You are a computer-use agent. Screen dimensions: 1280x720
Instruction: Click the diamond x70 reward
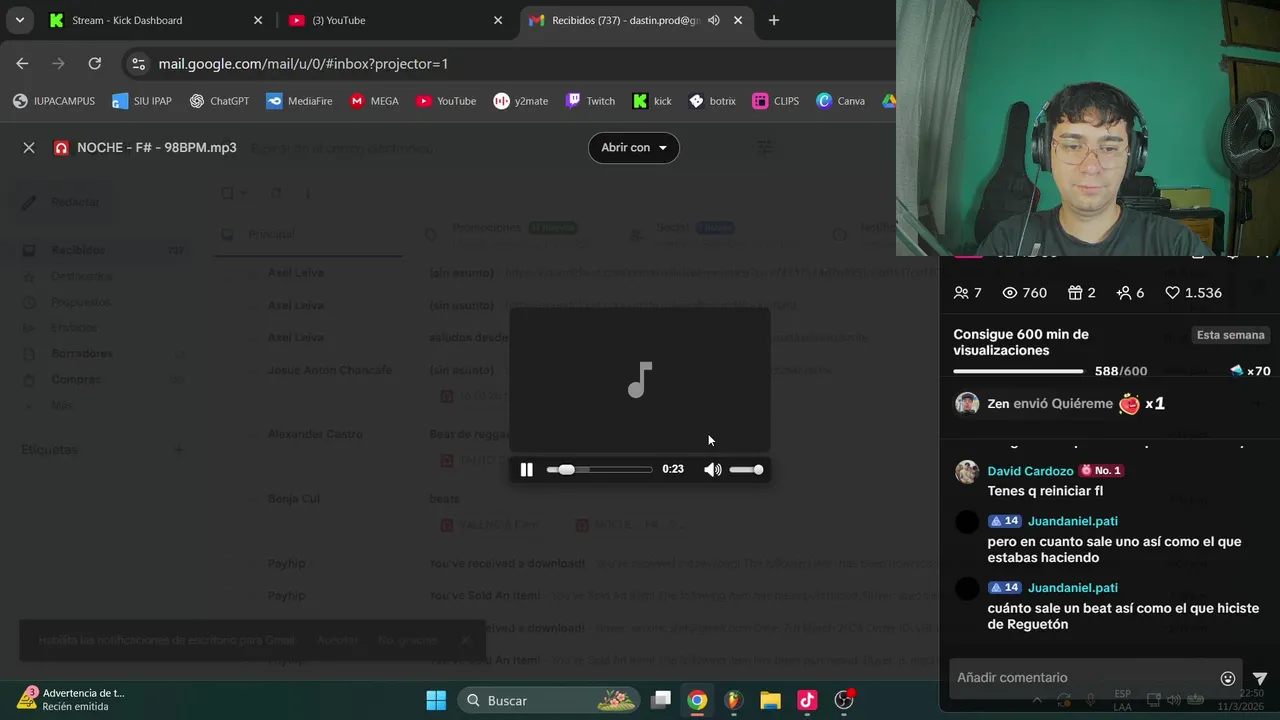1250,371
